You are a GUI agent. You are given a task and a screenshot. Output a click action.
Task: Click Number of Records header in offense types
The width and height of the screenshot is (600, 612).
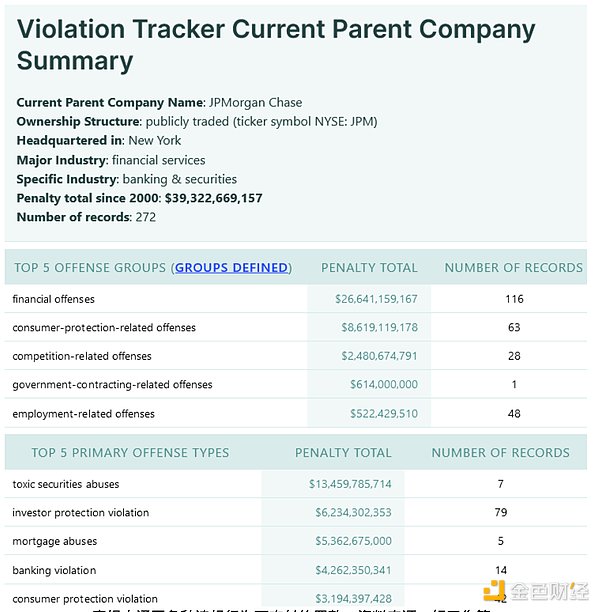click(500, 453)
